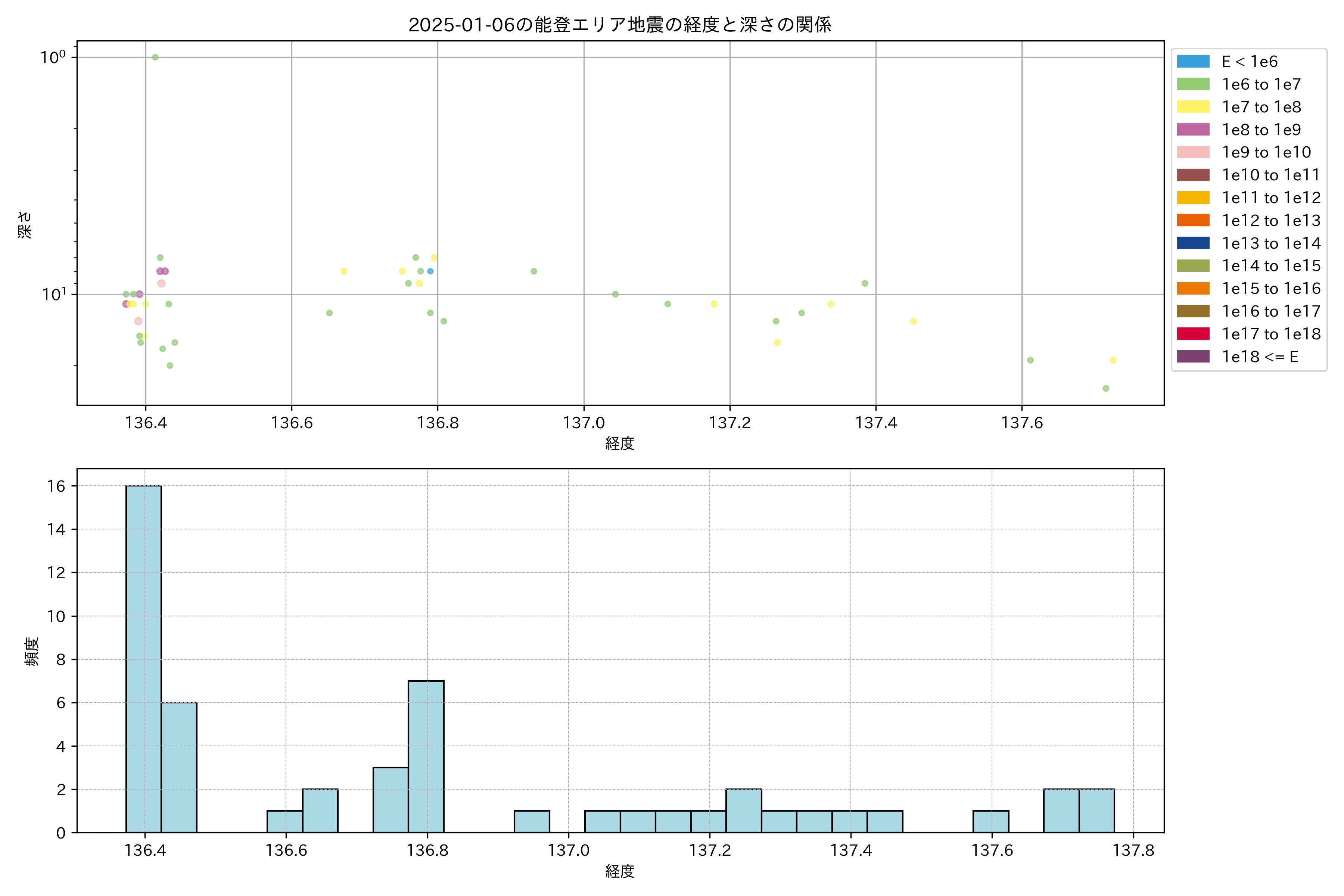1344x896 pixels.
Task: Click the histogram bar of height 3
Action: click(390, 799)
